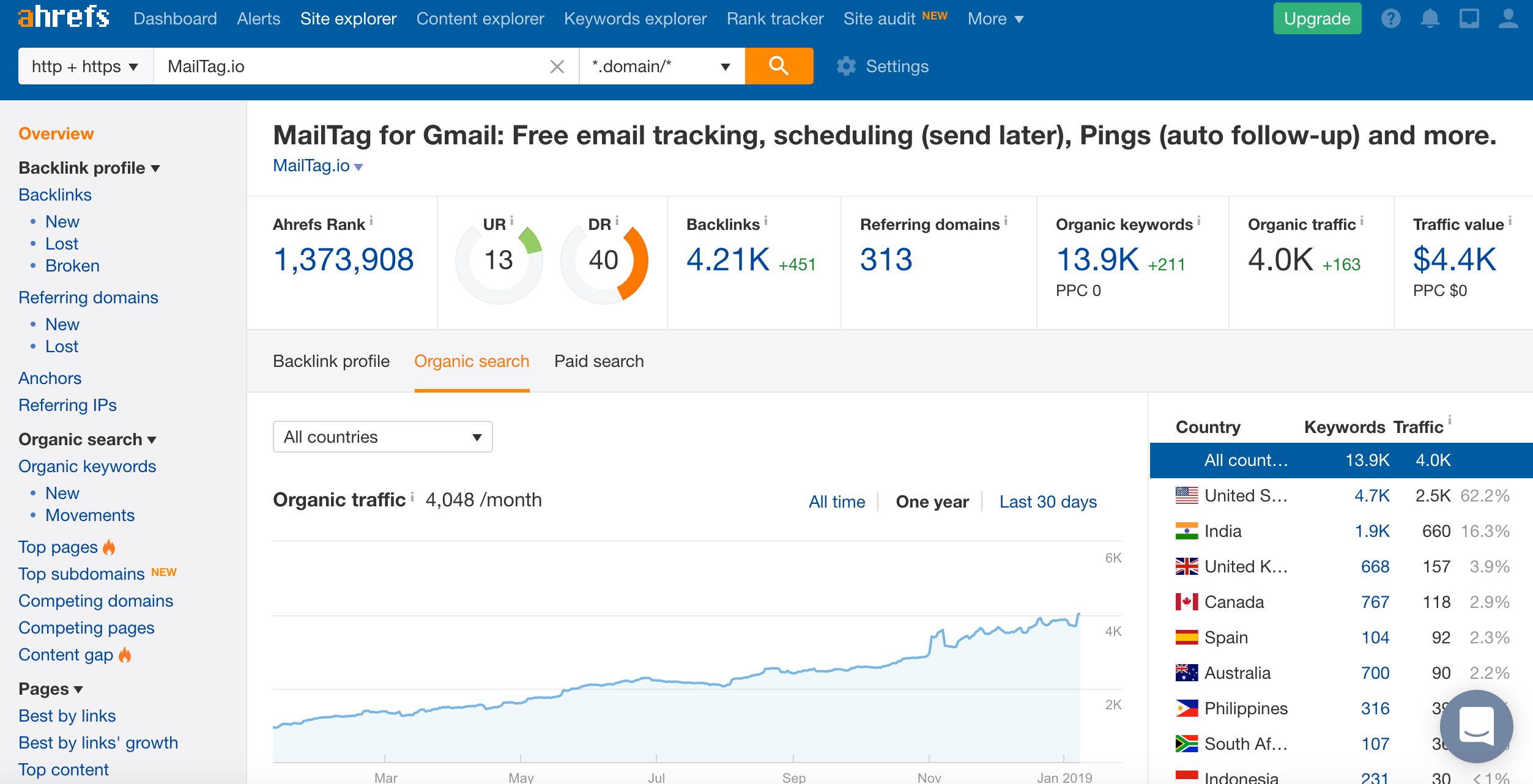Open Referring IPs link
Screen dimensions: 1533x784
(67, 405)
